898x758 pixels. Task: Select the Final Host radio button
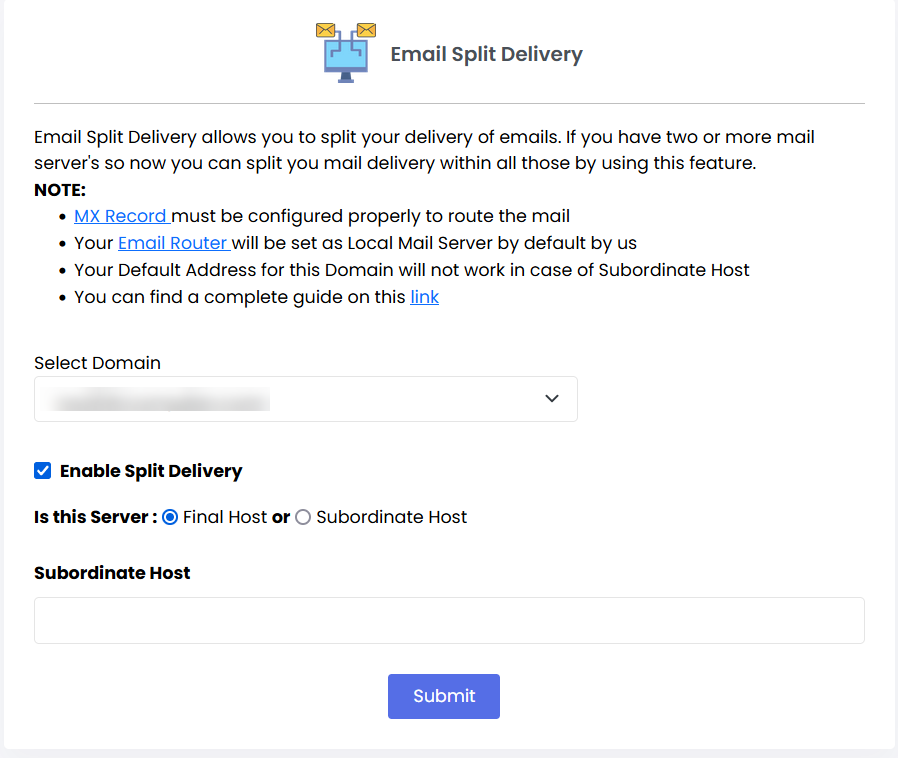click(x=170, y=517)
